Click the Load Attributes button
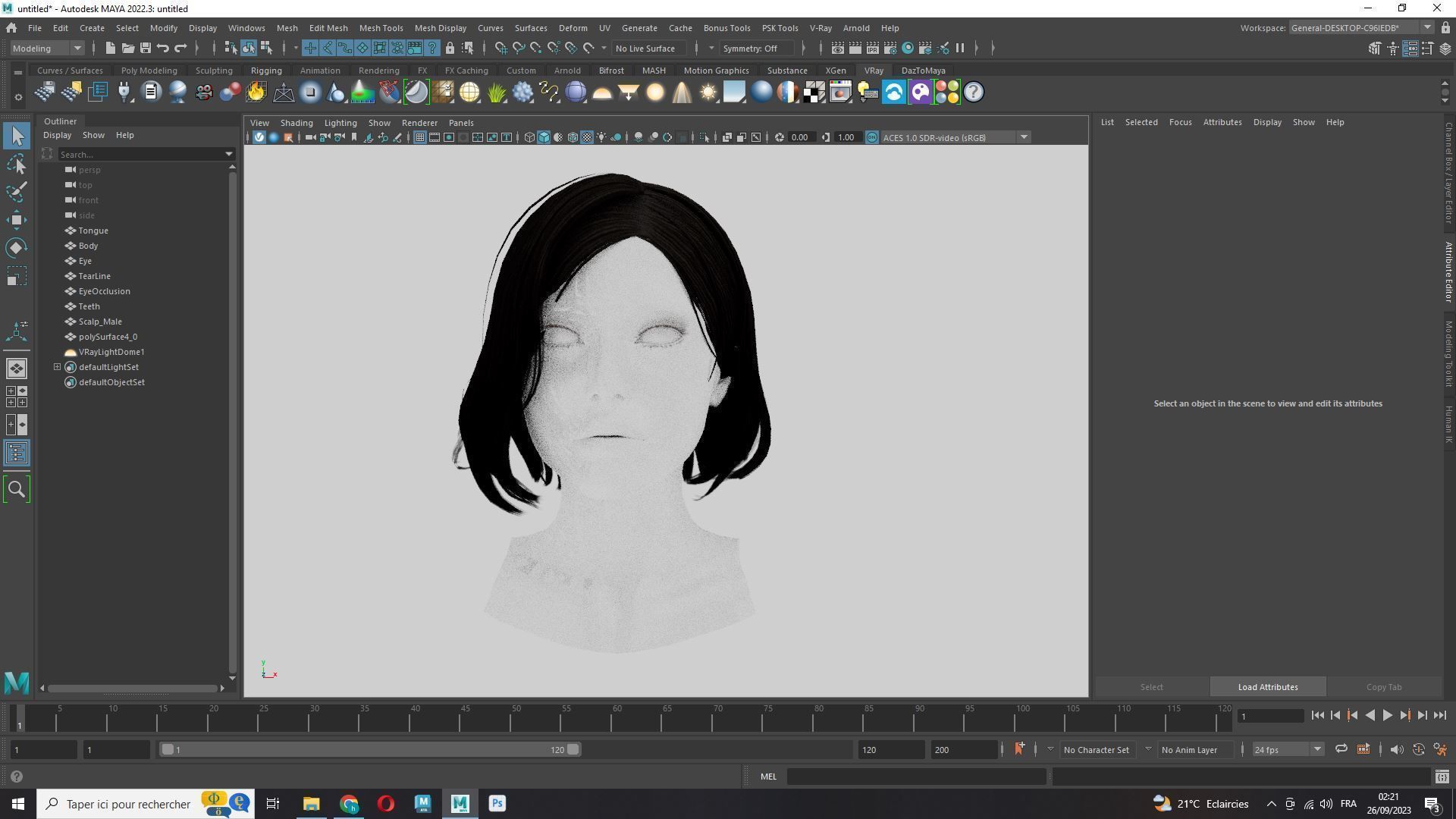This screenshot has height=819, width=1456. point(1268,687)
